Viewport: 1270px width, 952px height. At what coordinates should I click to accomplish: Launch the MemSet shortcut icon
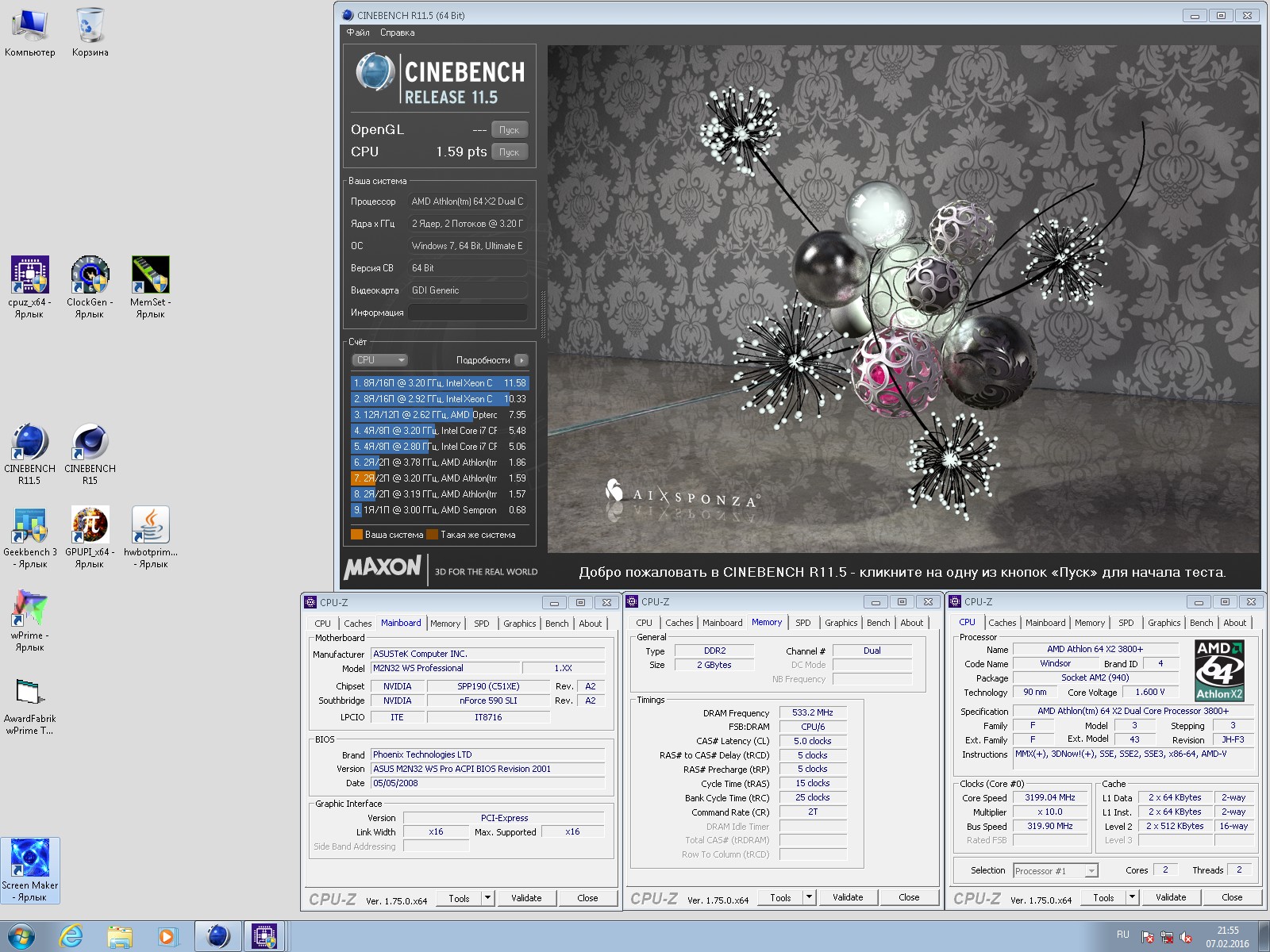(x=150, y=287)
